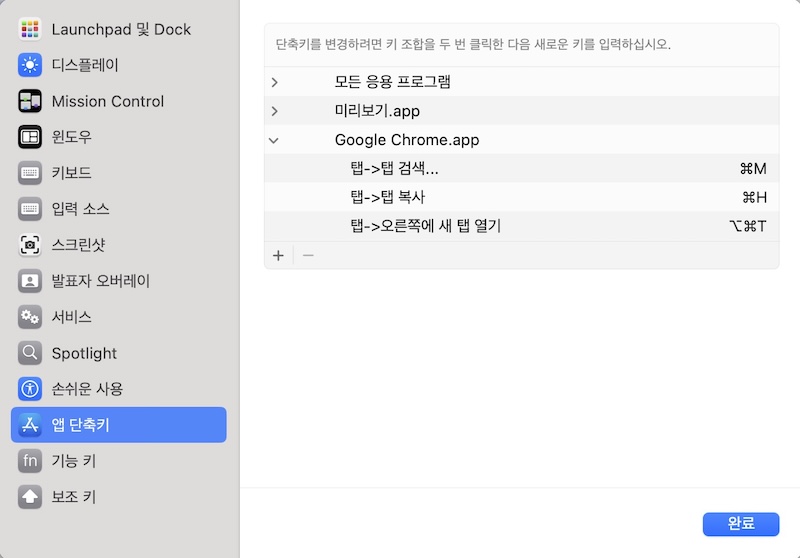
Task: Click the ⌘M key combination
Action: click(x=753, y=169)
